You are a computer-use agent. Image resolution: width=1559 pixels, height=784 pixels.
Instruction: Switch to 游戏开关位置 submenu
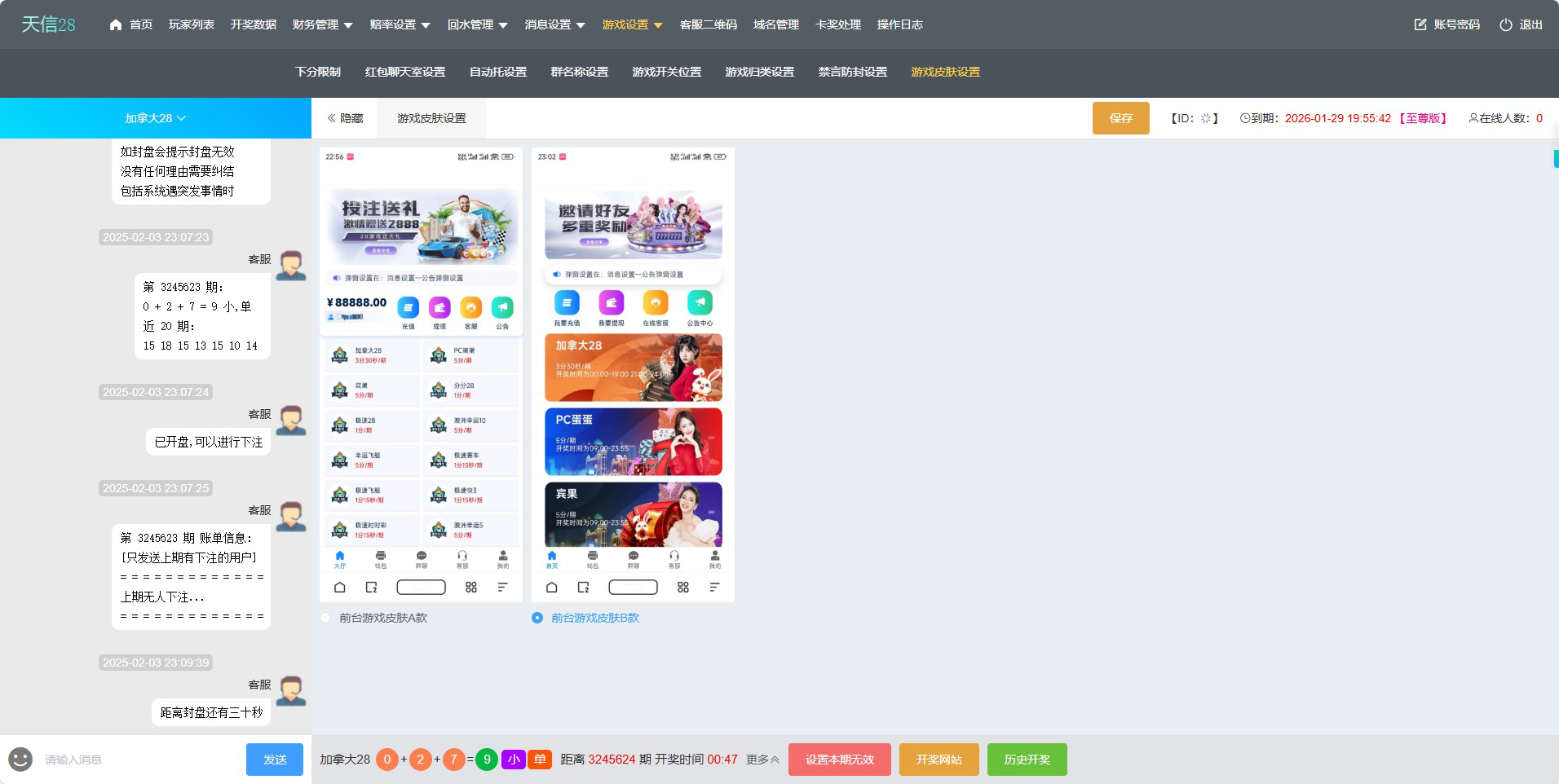pyautogui.click(x=667, y=72)
